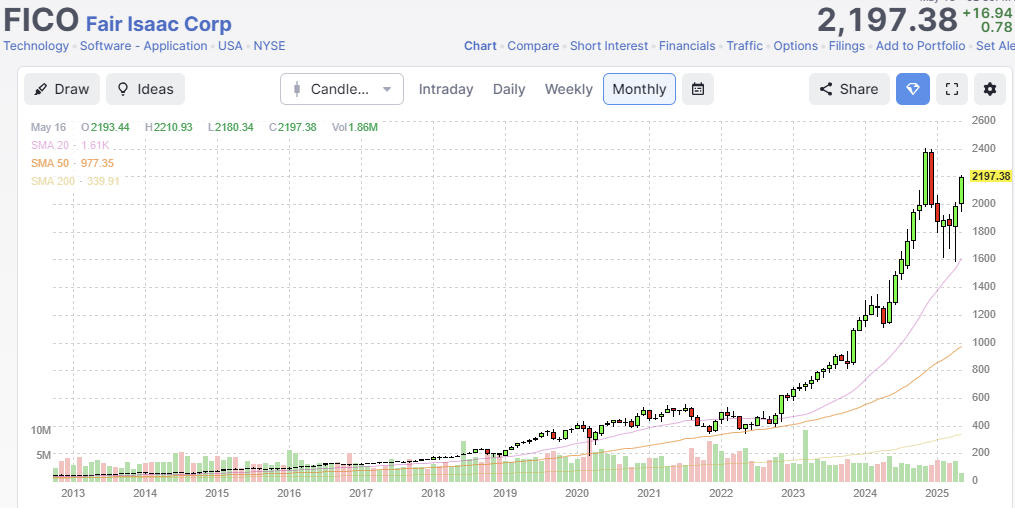Click the SMA 50 indicator label
Screen dimensions: 1015x508
pos(50,163)
